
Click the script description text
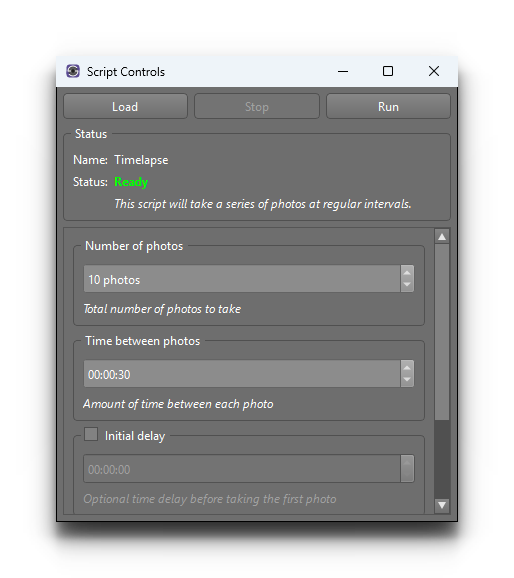[263, 204]
